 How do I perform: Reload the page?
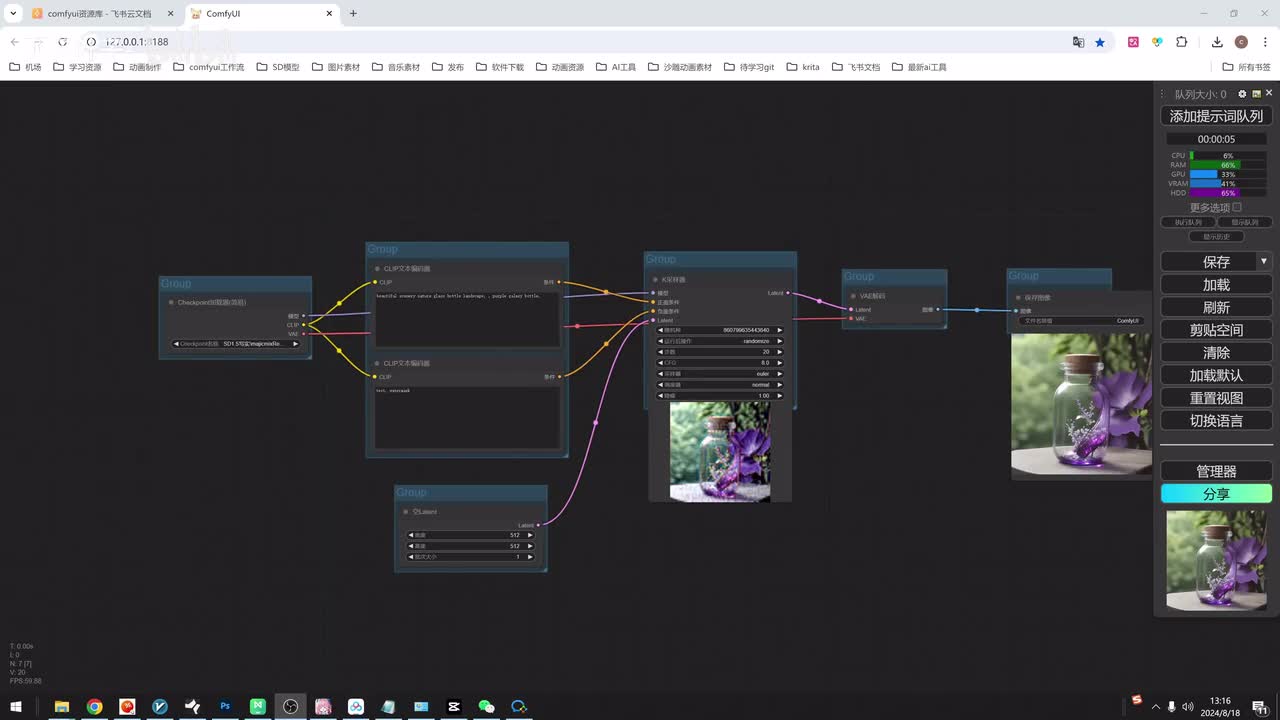(62, 42)
